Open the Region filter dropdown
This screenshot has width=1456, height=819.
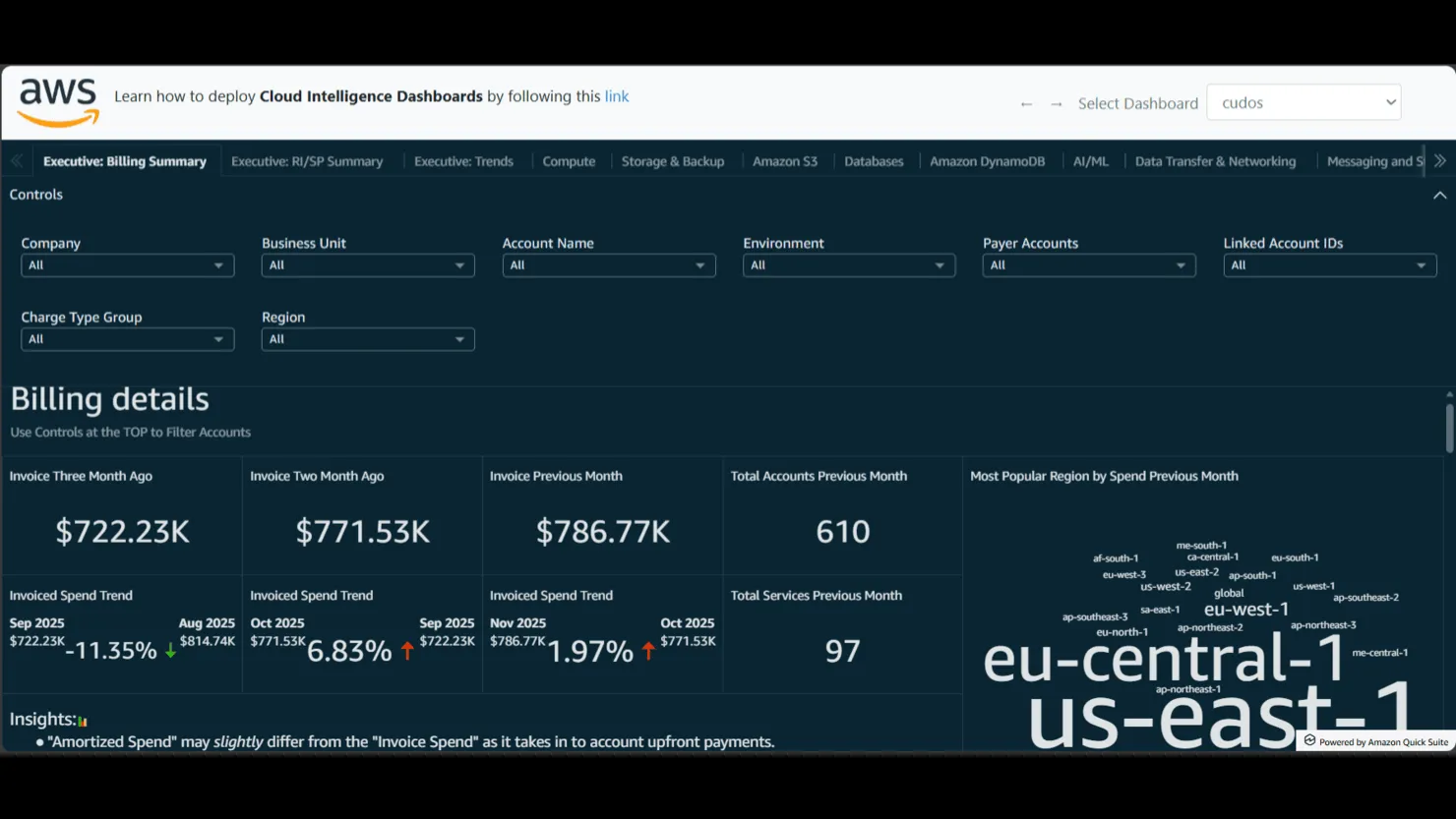367,339
